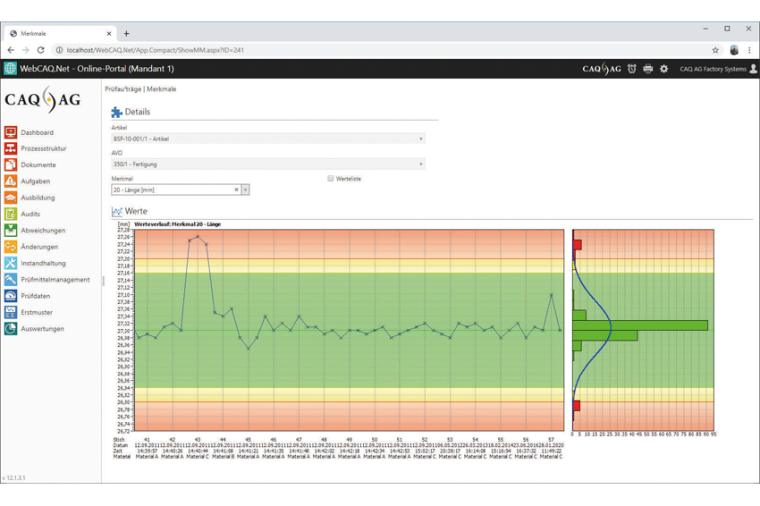Open the AVO dropdown list

(420, 164)
